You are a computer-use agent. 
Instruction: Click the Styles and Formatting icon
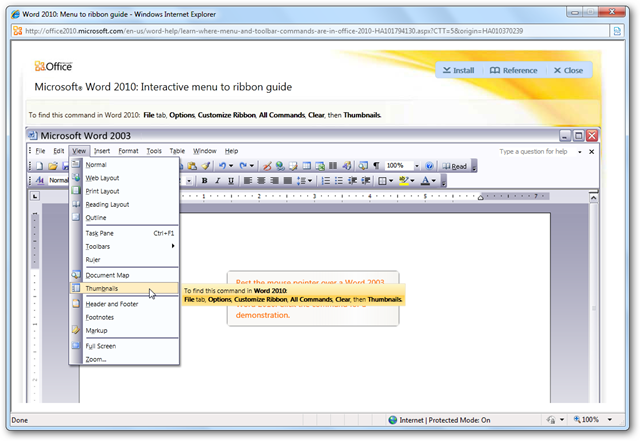click(40, 180)
